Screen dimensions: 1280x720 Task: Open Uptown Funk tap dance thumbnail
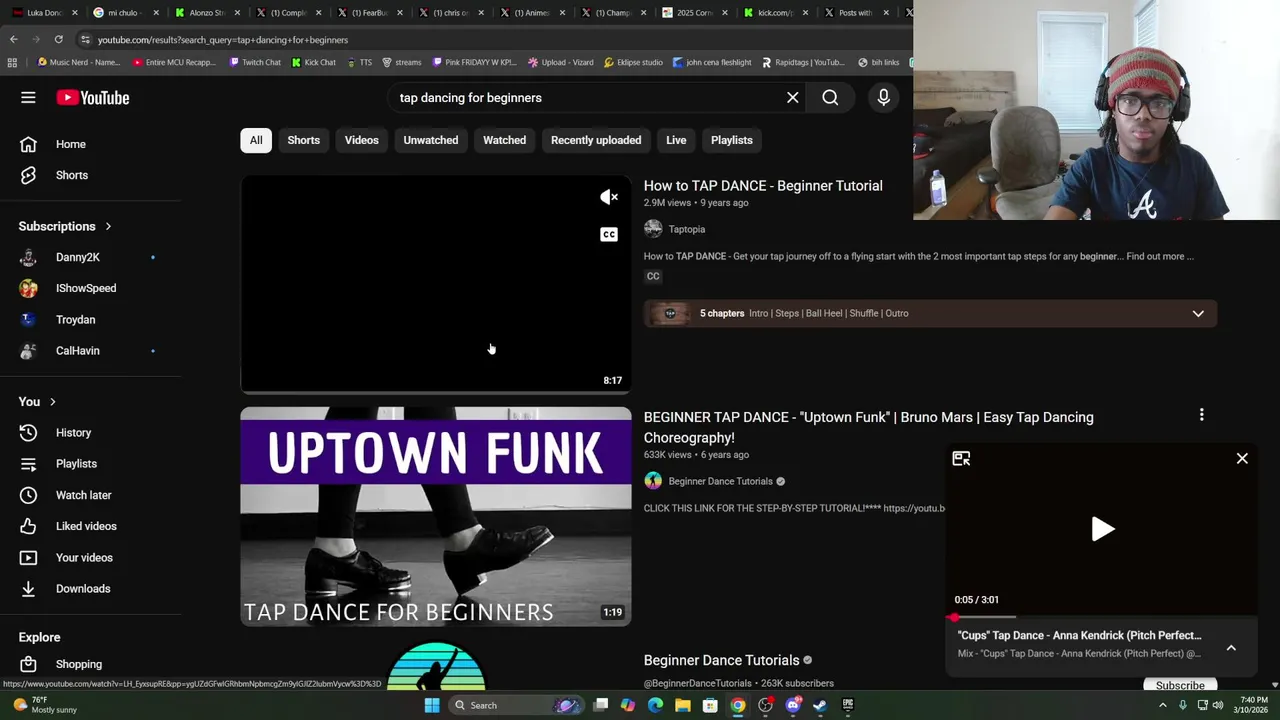pyautogui.click(x=436, y=516)
